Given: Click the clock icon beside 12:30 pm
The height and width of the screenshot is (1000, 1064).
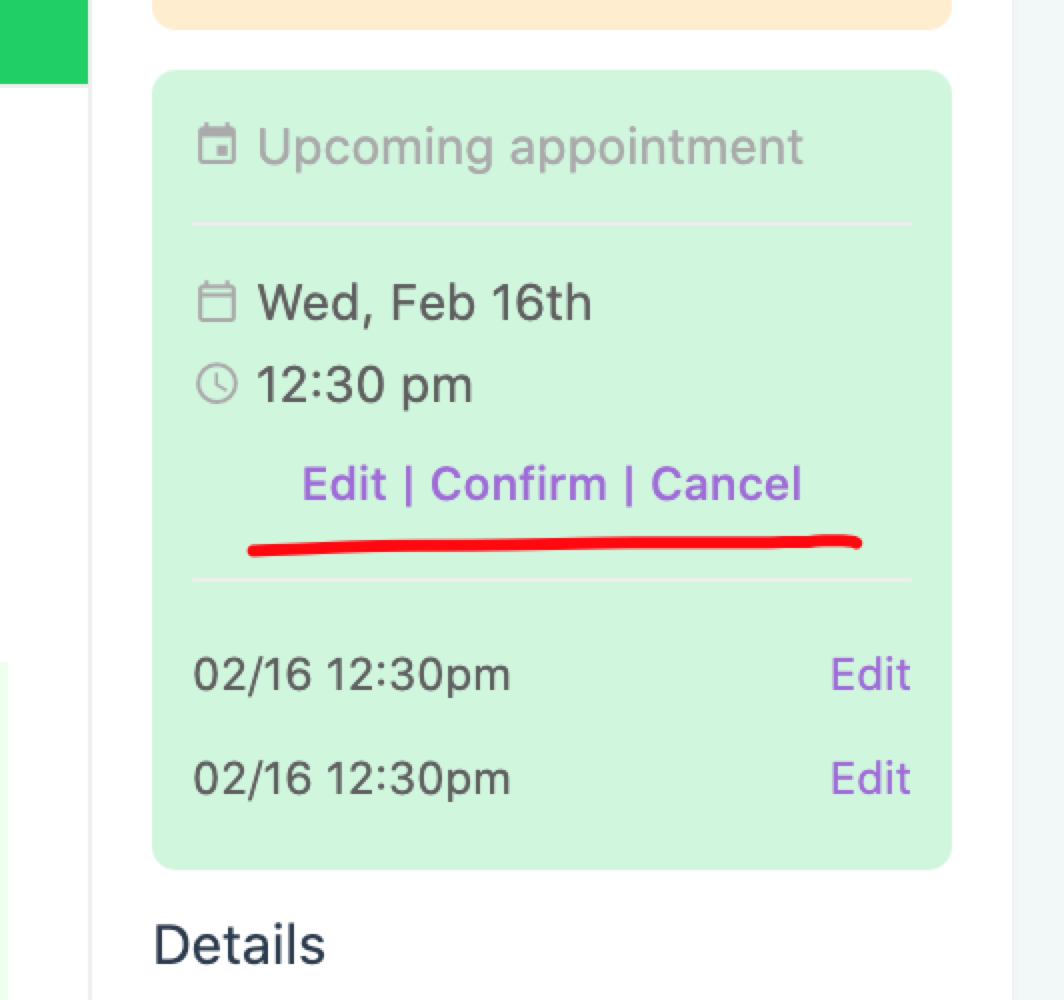Looking at the screenshot, I should (x=216, y=383).
